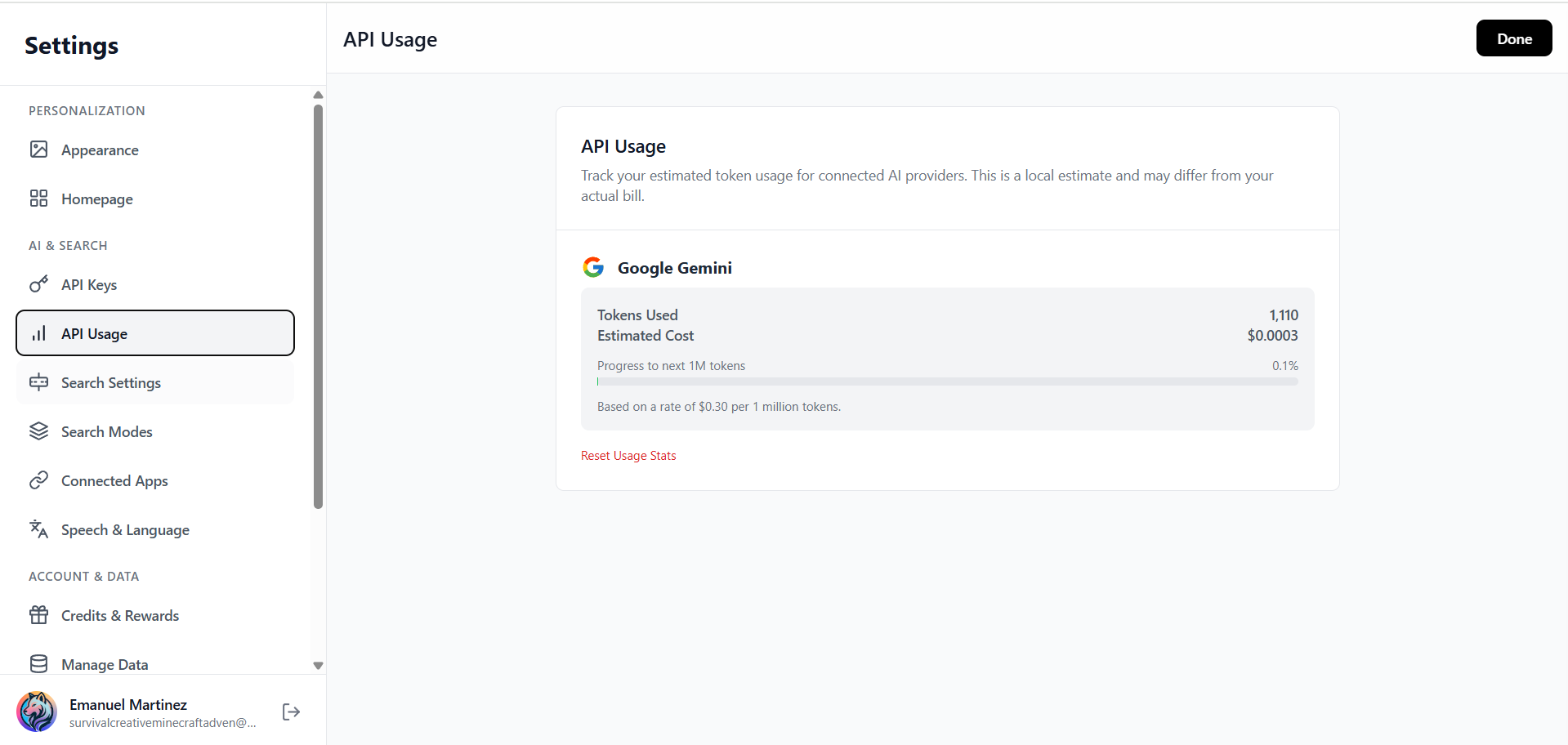Select the Speech & Language translate icon

click(x=39, y=529)
